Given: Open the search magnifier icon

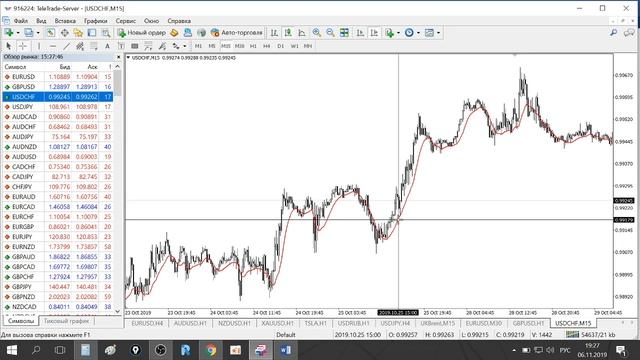Looking at the screenshot, I should (x=613, y=33).
